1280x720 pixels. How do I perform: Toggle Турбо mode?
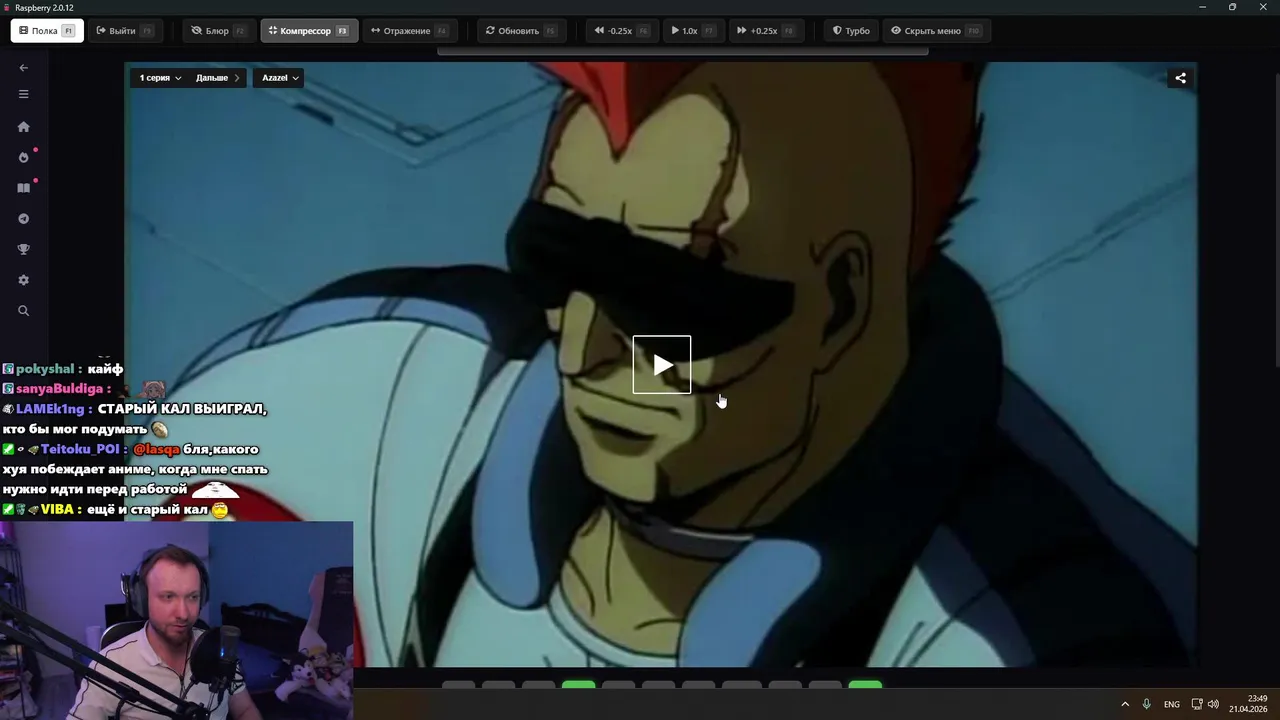851,31
